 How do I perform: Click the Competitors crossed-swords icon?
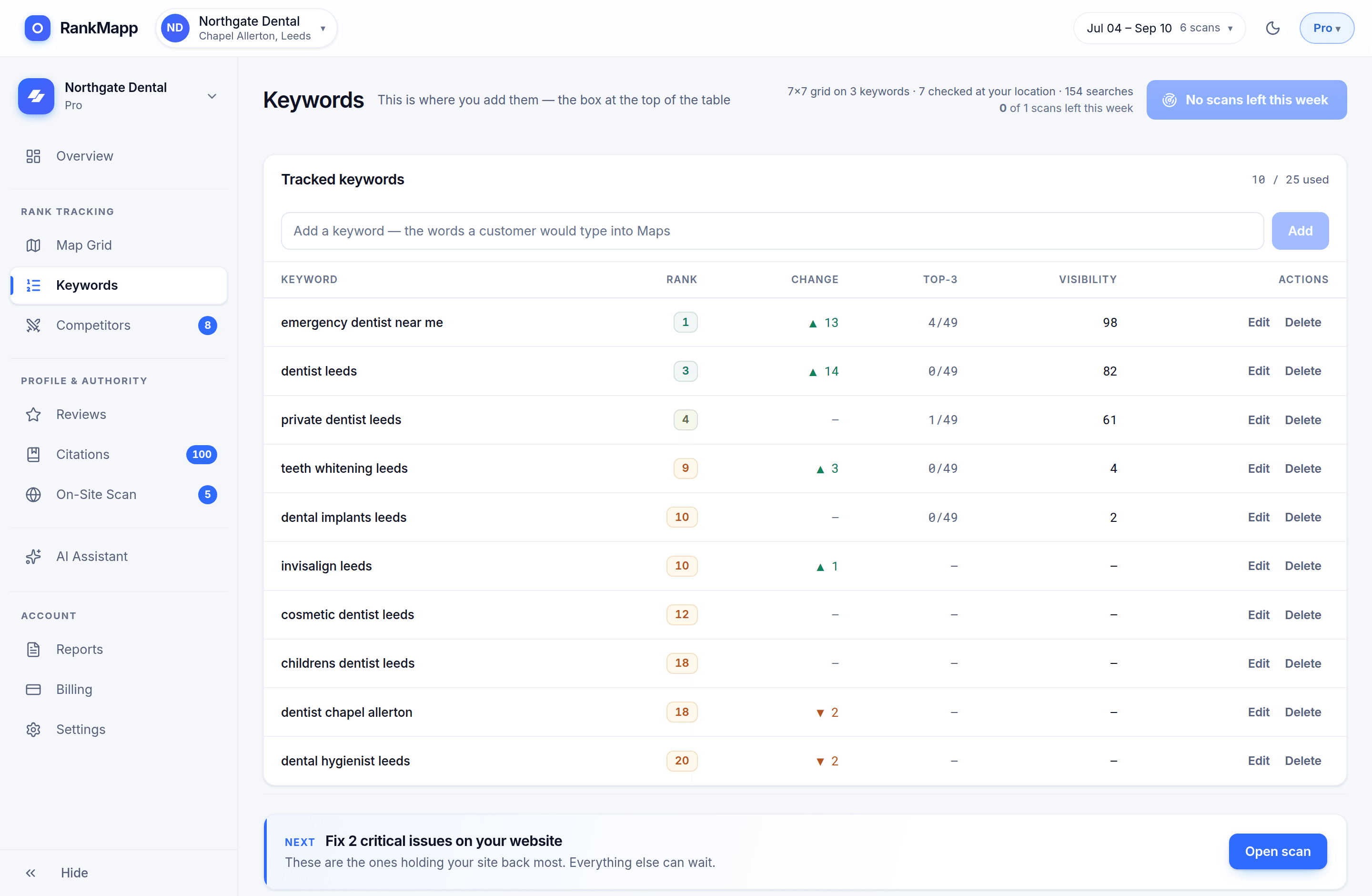click(x=33, y=325)
